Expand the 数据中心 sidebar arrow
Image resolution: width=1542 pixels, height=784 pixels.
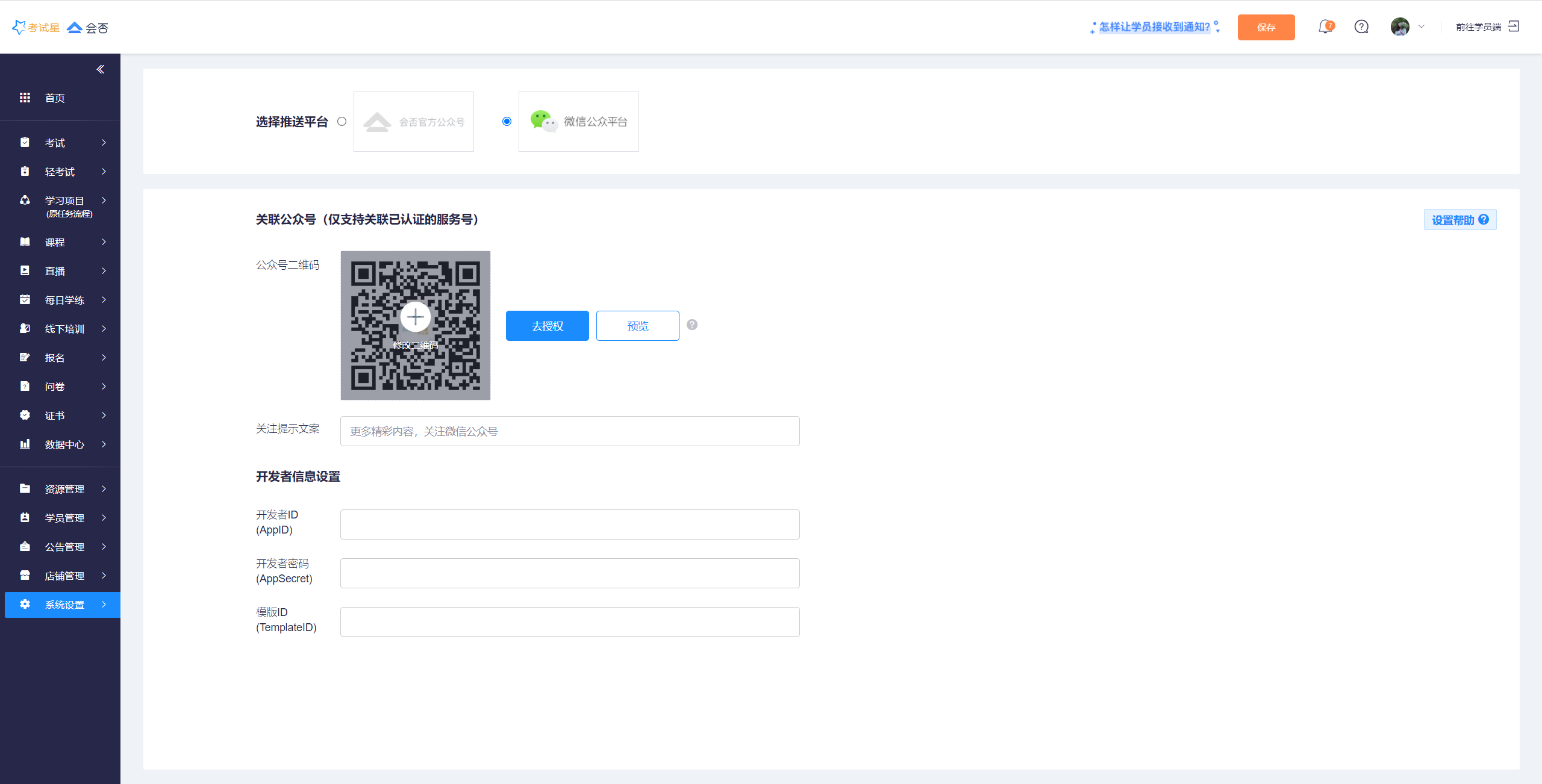point(104,444)
